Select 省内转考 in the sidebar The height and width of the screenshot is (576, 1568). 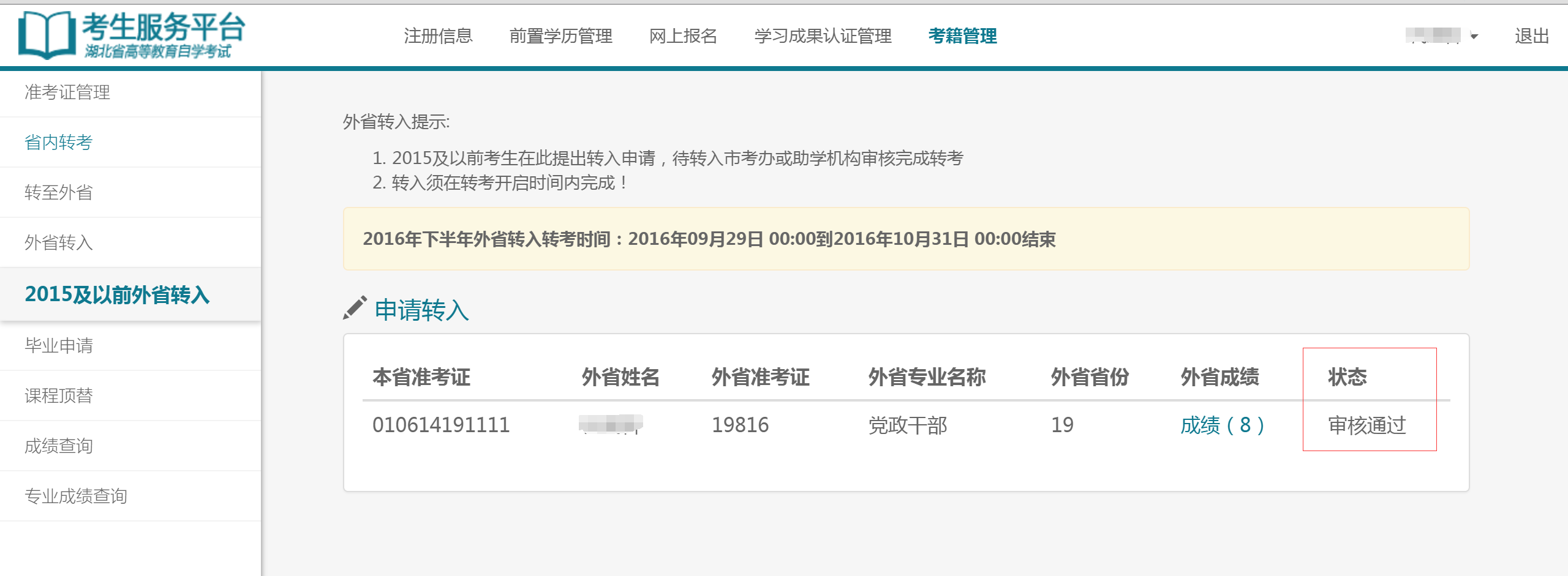point(58,143)
